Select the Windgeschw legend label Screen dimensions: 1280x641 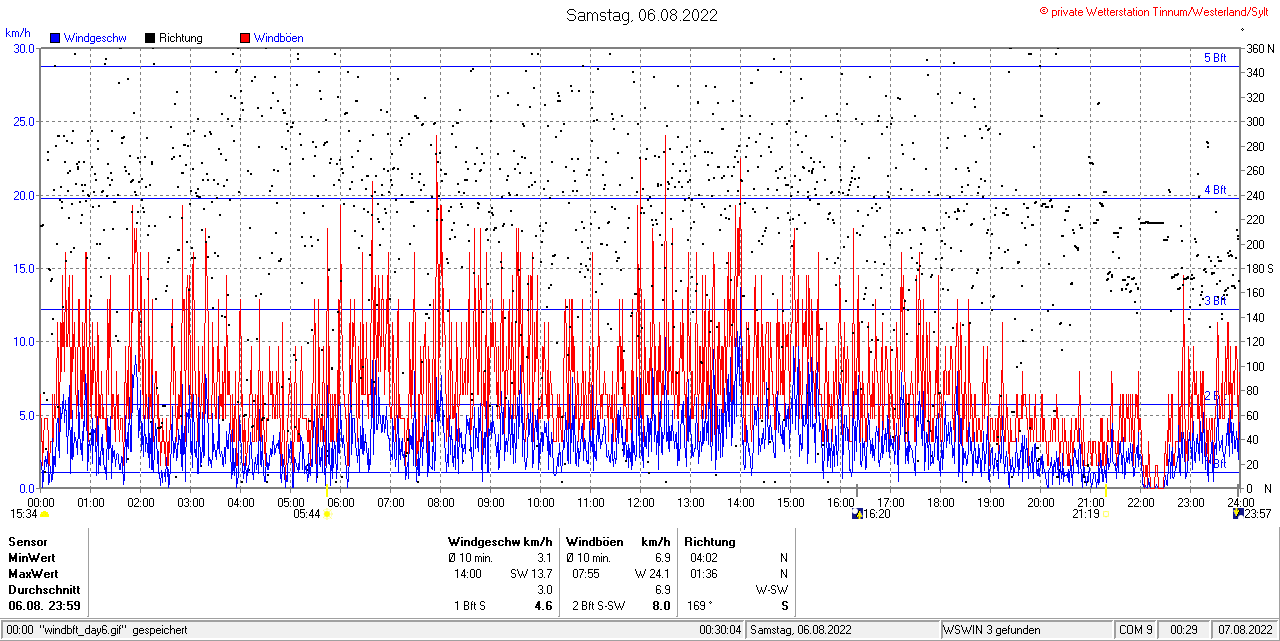click(95, 38)
